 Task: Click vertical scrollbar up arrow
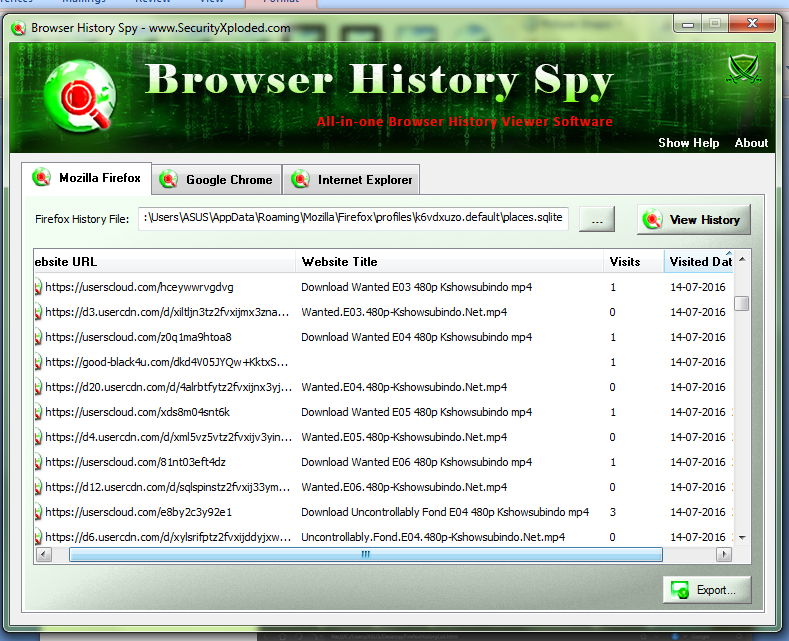click(x=742, y=260)
